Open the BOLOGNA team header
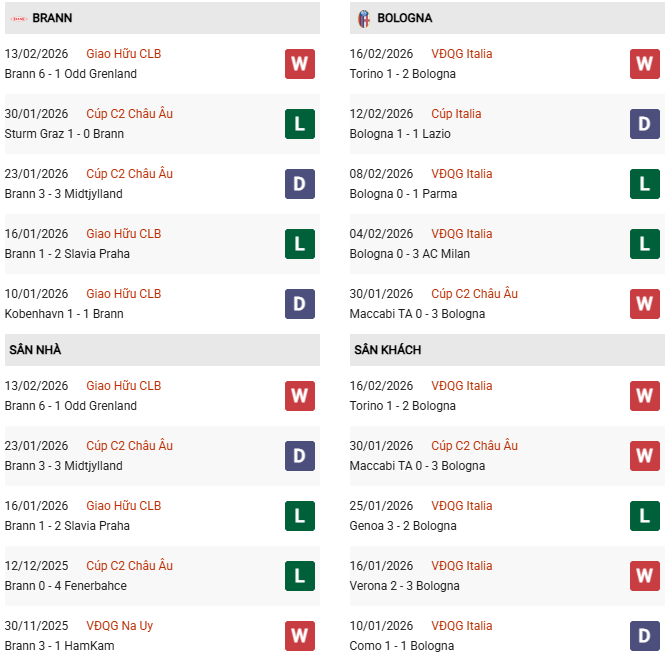Screen dimensions: 669x665 [x=406, y=18]
